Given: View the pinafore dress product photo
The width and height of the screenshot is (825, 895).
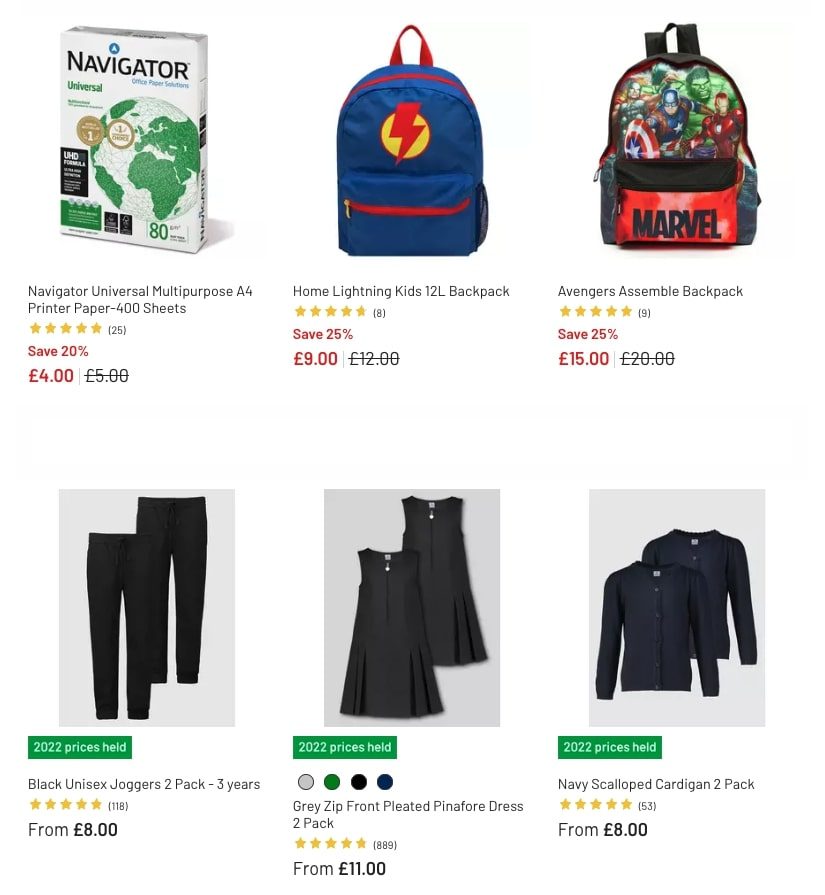Looking at the screenshot, I should [x=412, y=607].
